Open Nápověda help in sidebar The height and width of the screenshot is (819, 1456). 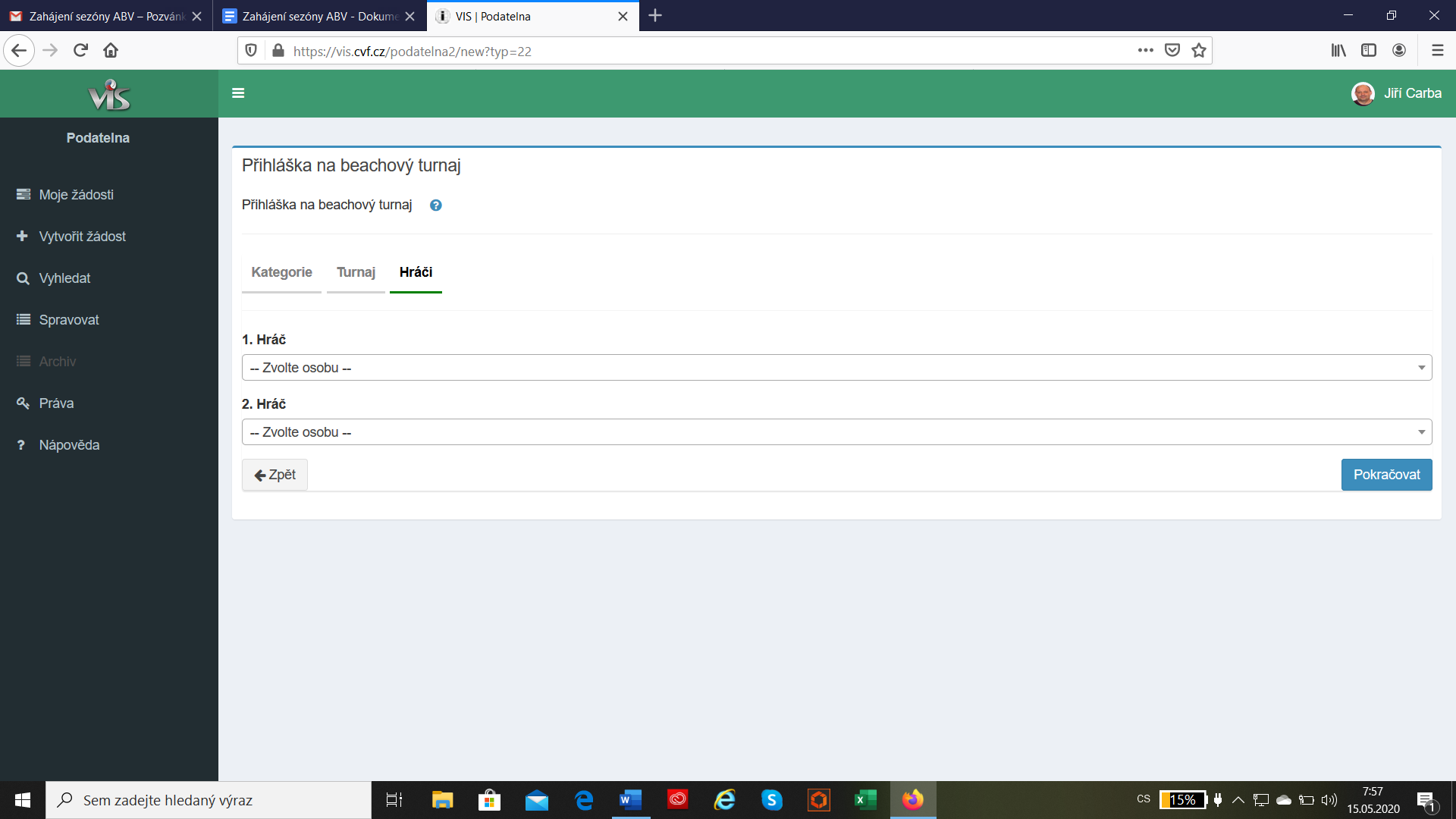coord(69,445)
